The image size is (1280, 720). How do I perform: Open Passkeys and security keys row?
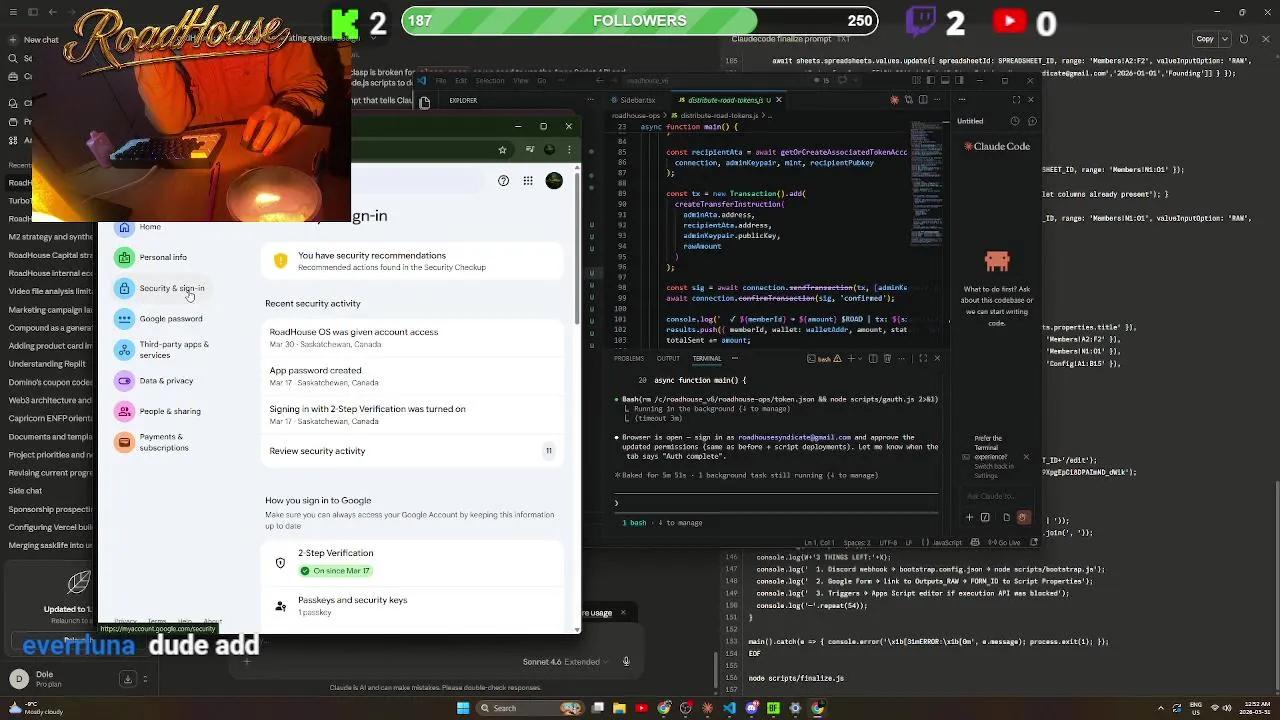pyautogui.click(x=413, y=606)
